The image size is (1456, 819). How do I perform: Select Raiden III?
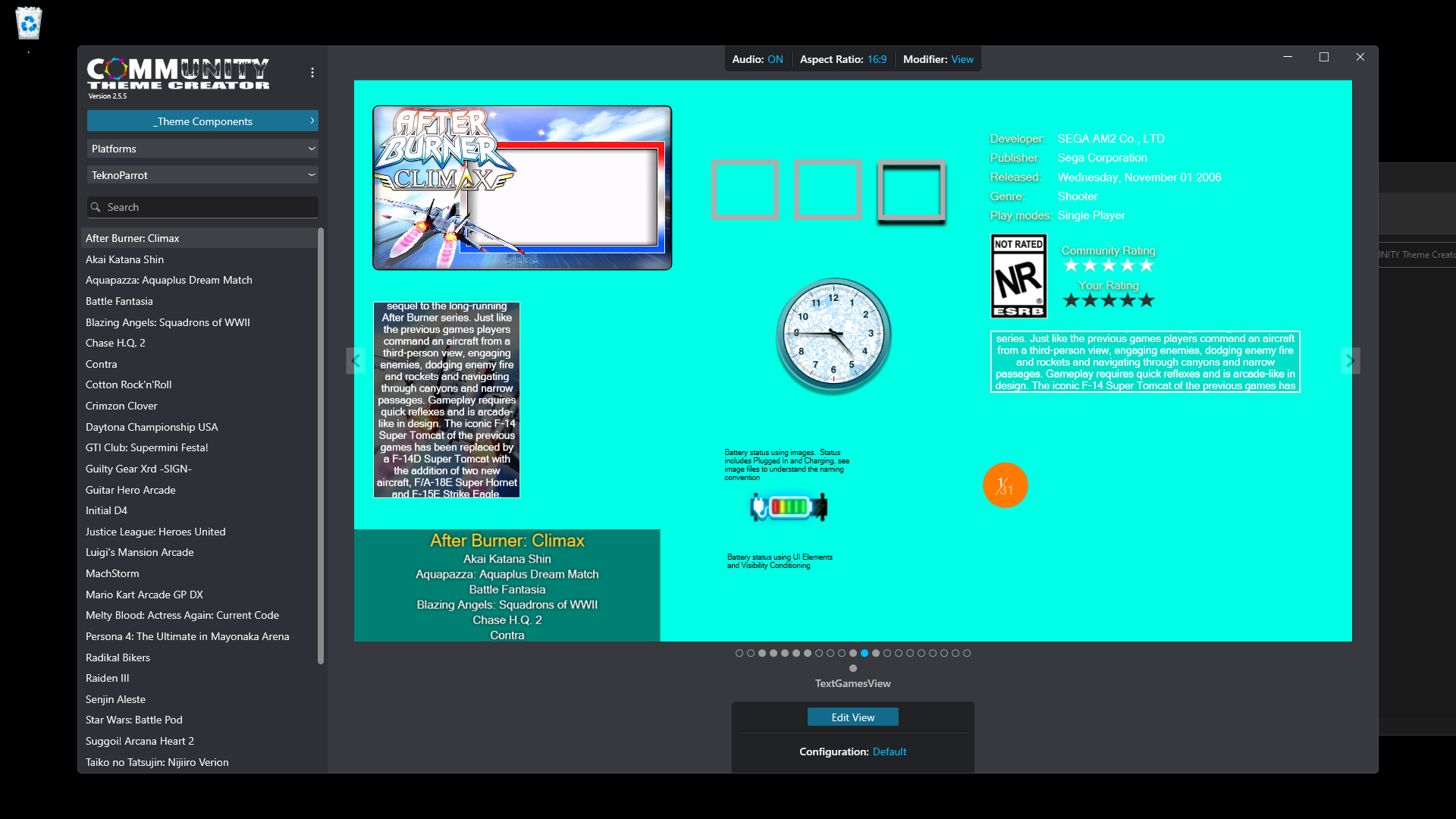[x=199, y=678]
